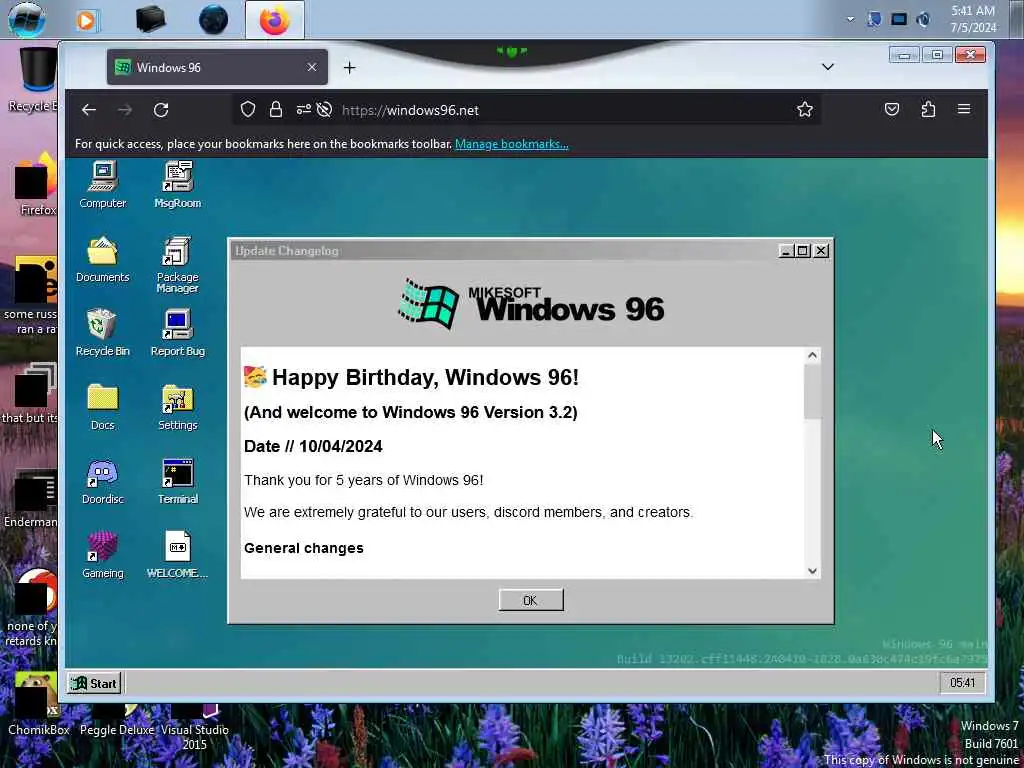Image resolution: width=1024 pixels, height=768 pixels.
Task: Select the Windows 96 browser tab
Action: click(217, 67)
